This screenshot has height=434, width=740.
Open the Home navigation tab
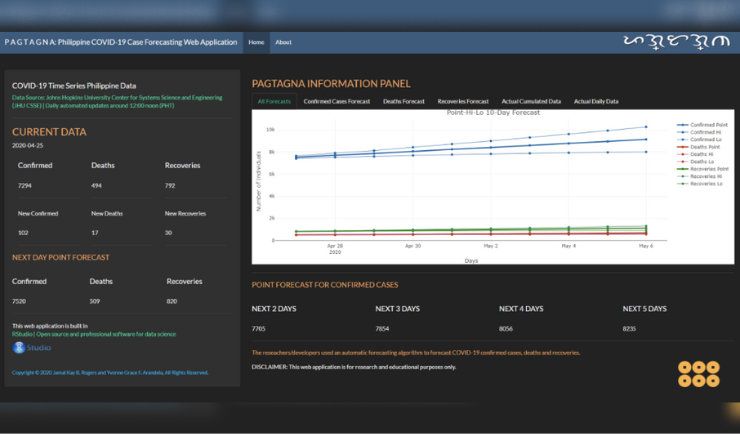[x=256, y=42]
